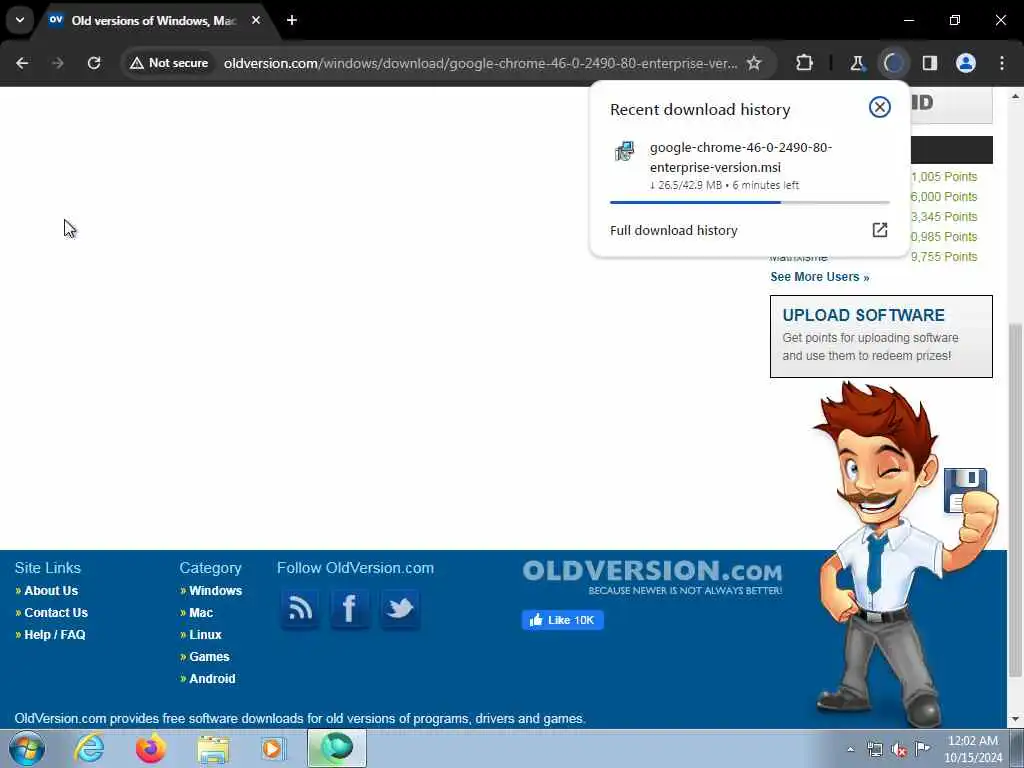Bookmark this page with the star
Viewport: 1024px width, 768px height.
pos(754,63)
